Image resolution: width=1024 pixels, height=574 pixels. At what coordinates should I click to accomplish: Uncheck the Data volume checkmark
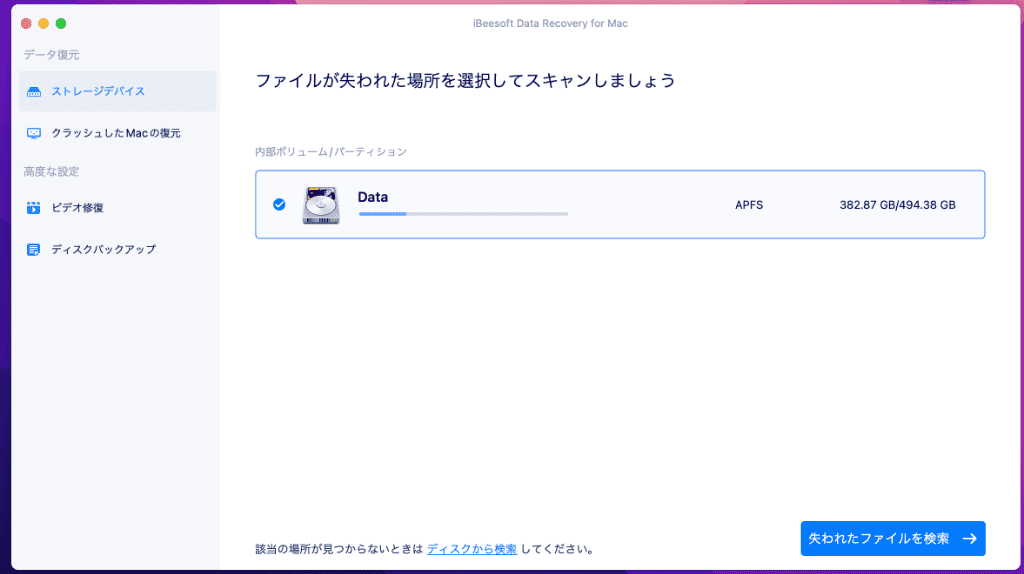279,204
